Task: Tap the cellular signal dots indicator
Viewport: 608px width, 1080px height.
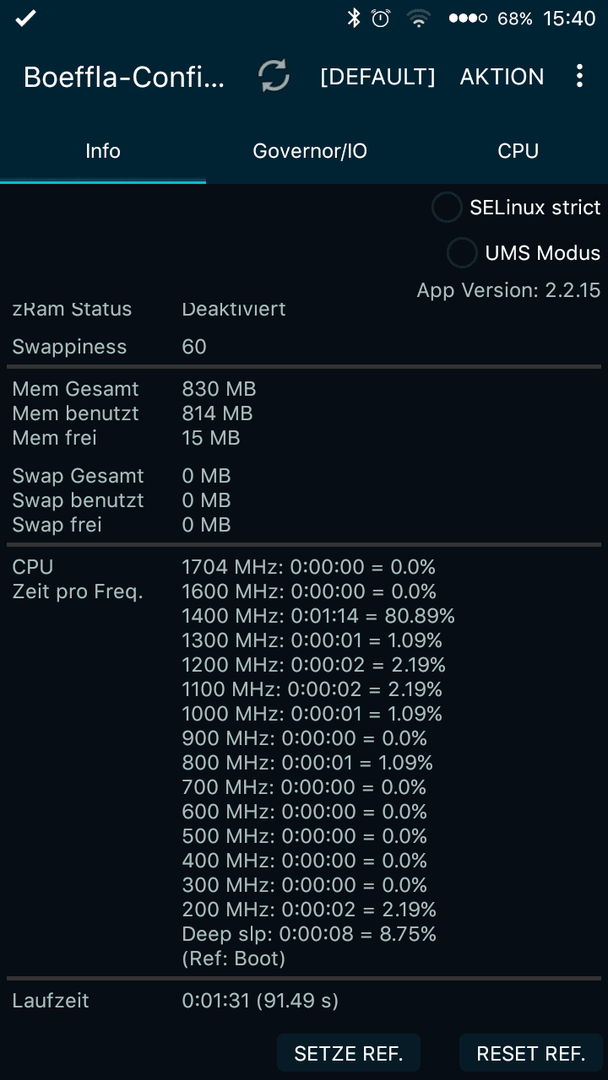Action: 468,19
